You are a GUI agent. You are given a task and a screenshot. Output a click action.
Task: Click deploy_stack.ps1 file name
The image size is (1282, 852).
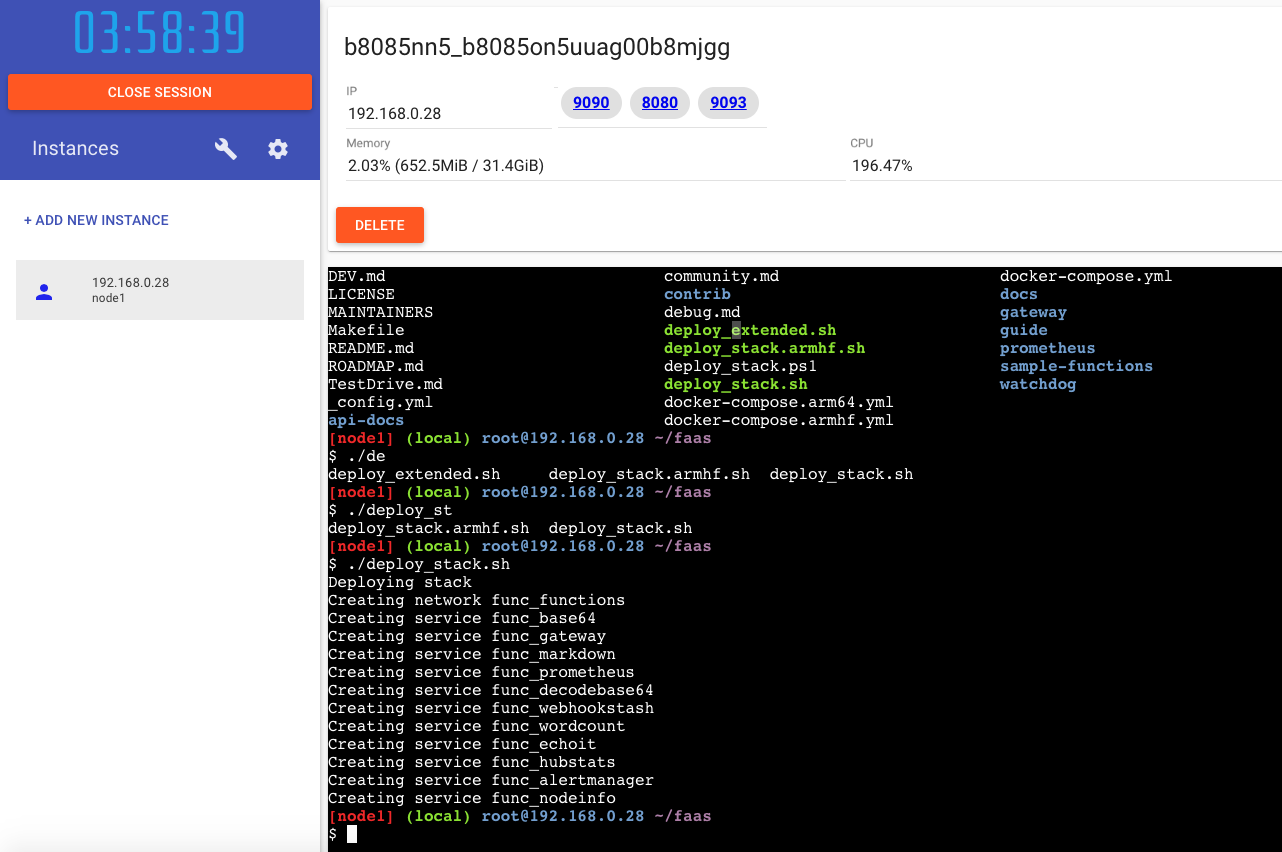(x=740, y=366)
